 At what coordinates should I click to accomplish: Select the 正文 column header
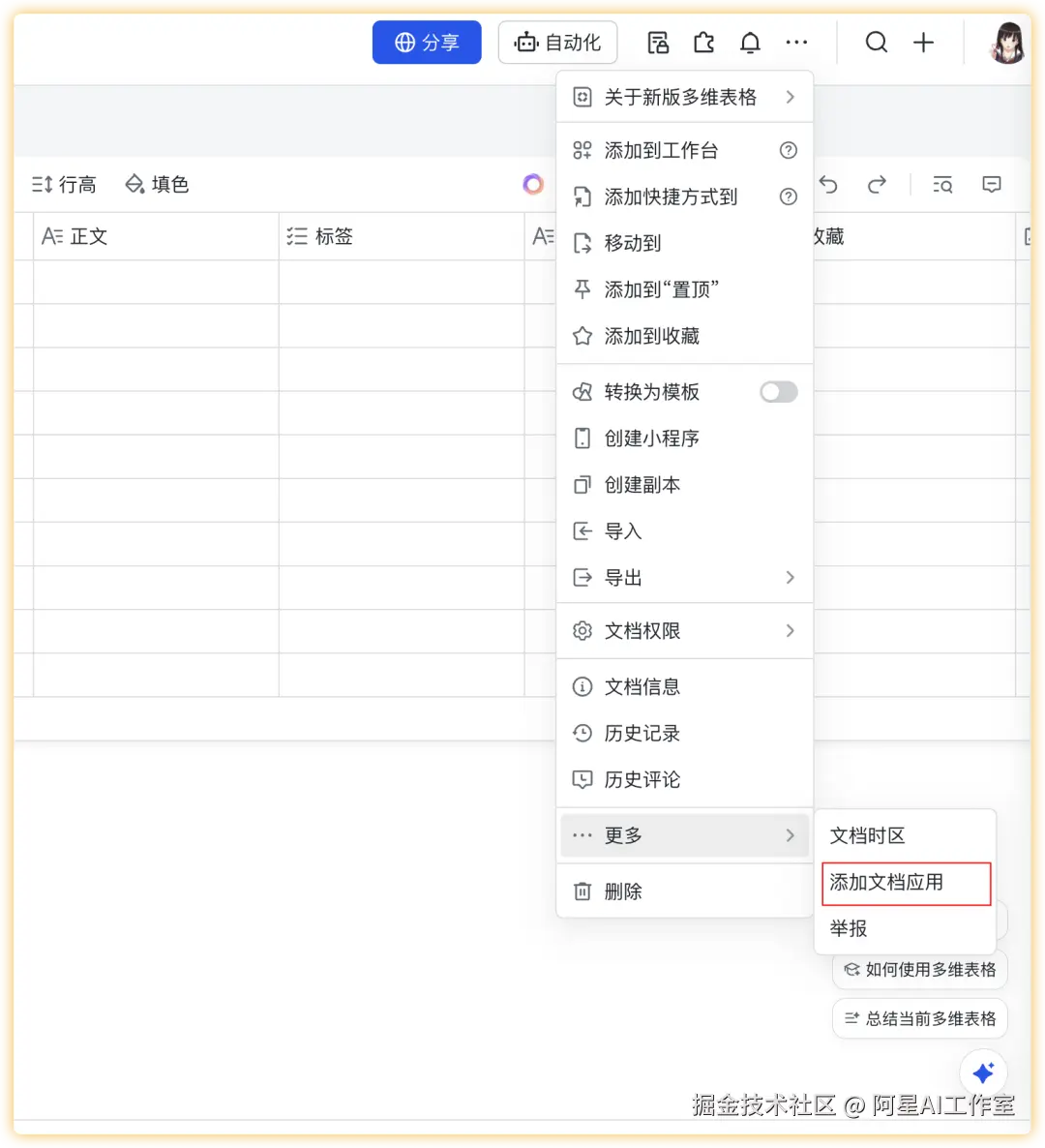[156, 236]
